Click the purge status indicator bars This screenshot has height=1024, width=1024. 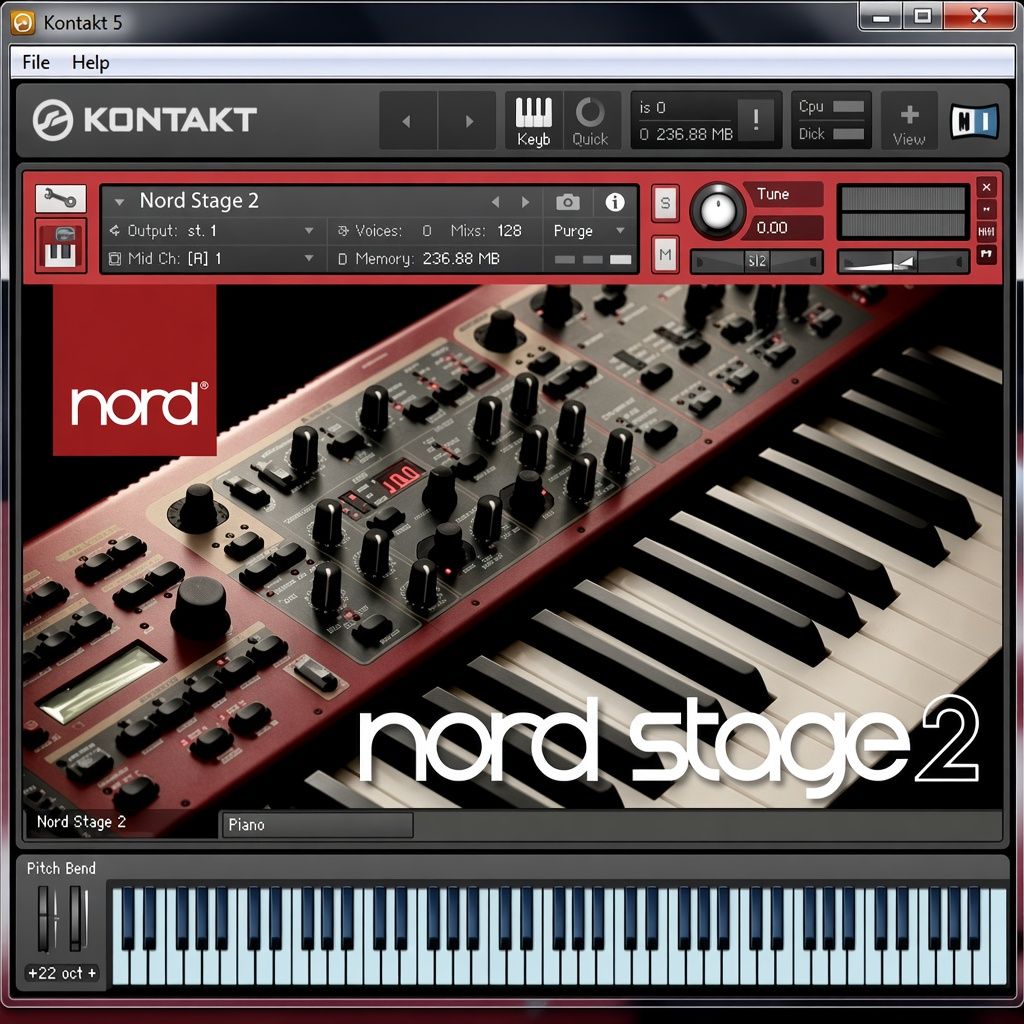(593, 259)
